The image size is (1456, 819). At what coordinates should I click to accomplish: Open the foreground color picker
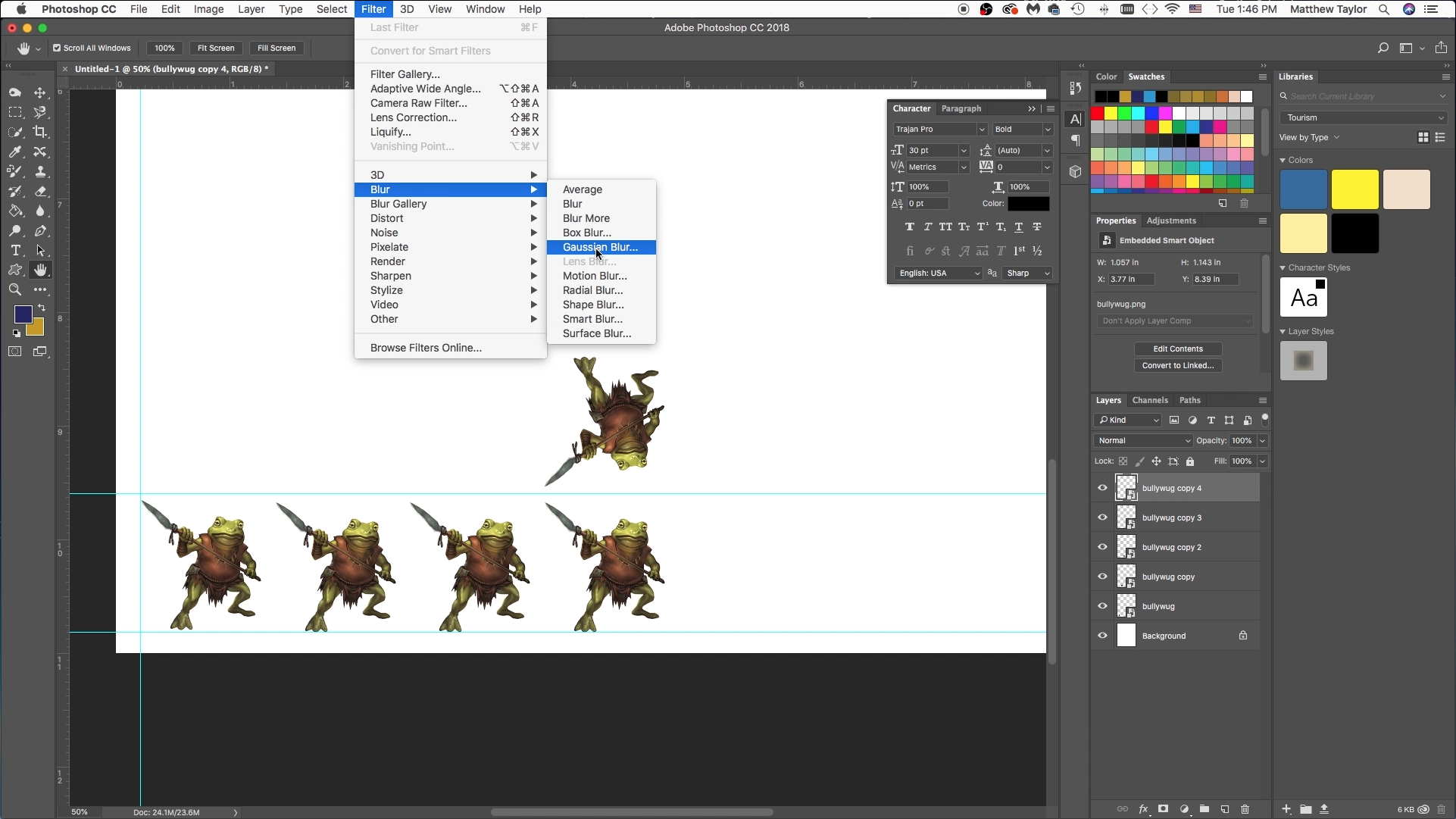[23, 314]
